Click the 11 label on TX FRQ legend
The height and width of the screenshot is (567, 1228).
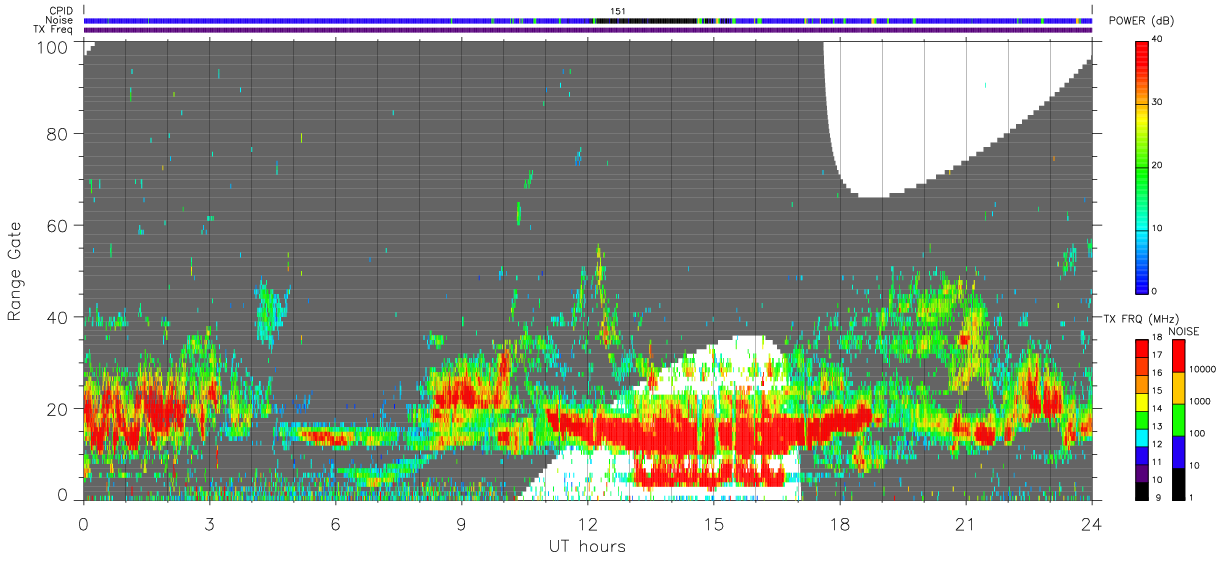(1155, 463)
